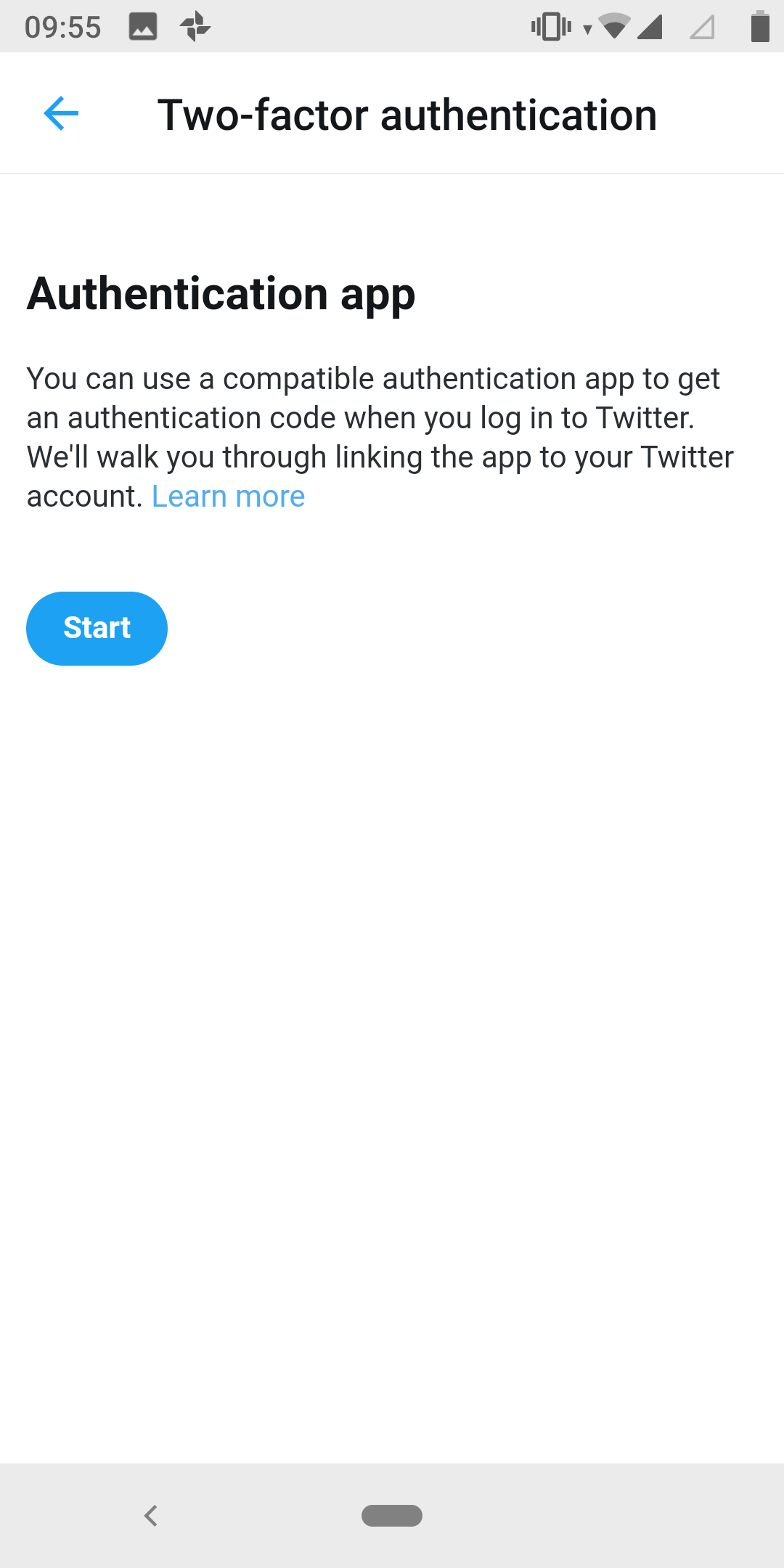Select the vibrate mode icon
The width and height of the screenshot is (784, 1568).
pos(550,27)
